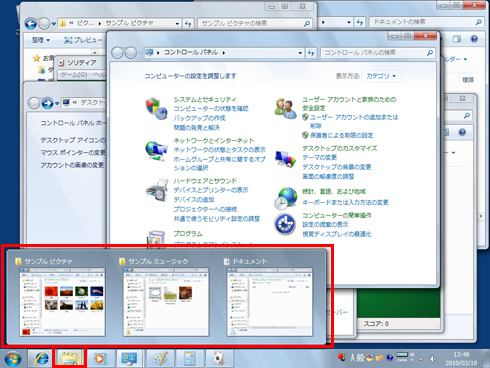490x368 pixels.
Task: Click バックアップの作成 link
Action: 199,118
